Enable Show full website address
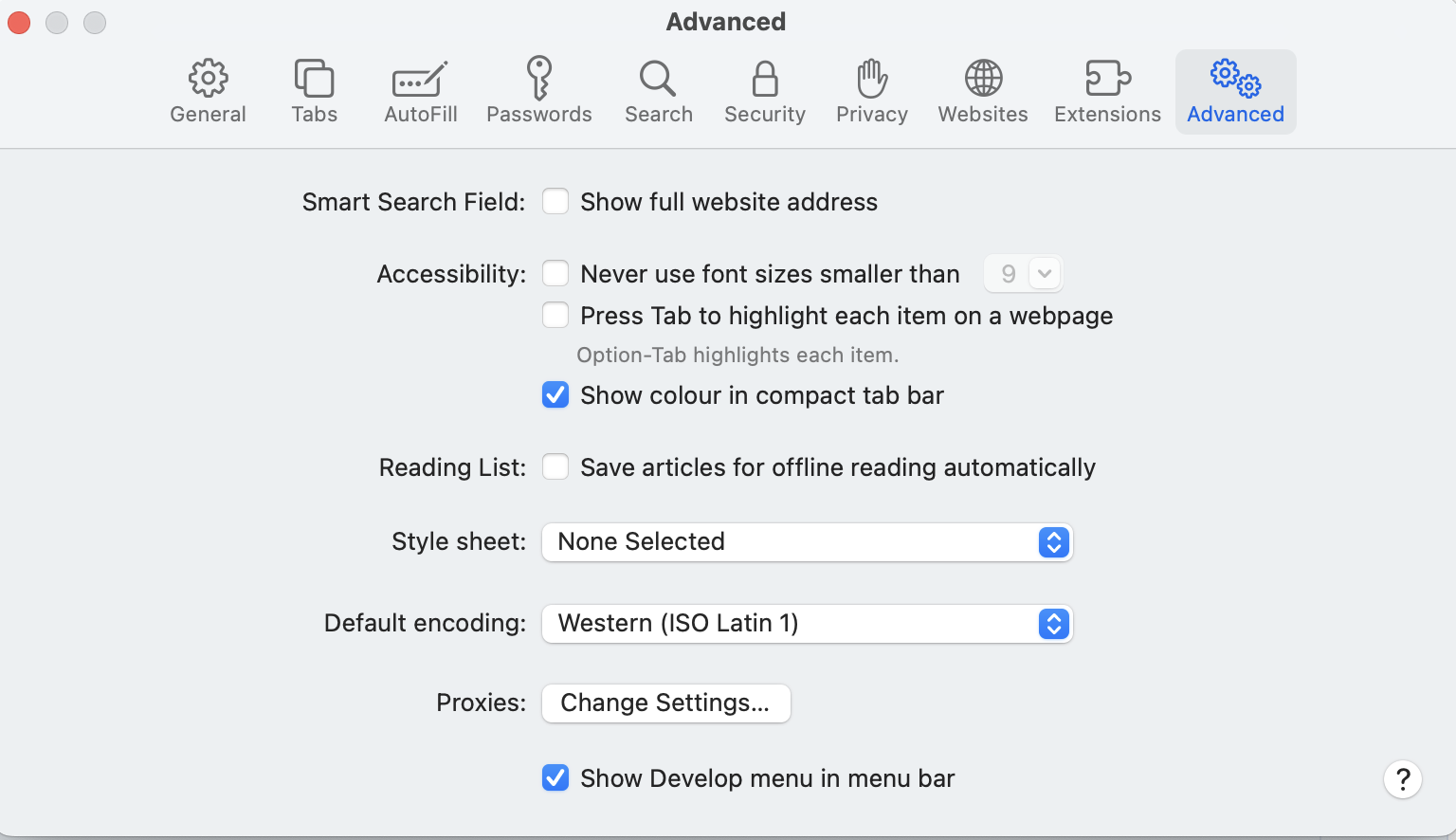 pos(555,201)
